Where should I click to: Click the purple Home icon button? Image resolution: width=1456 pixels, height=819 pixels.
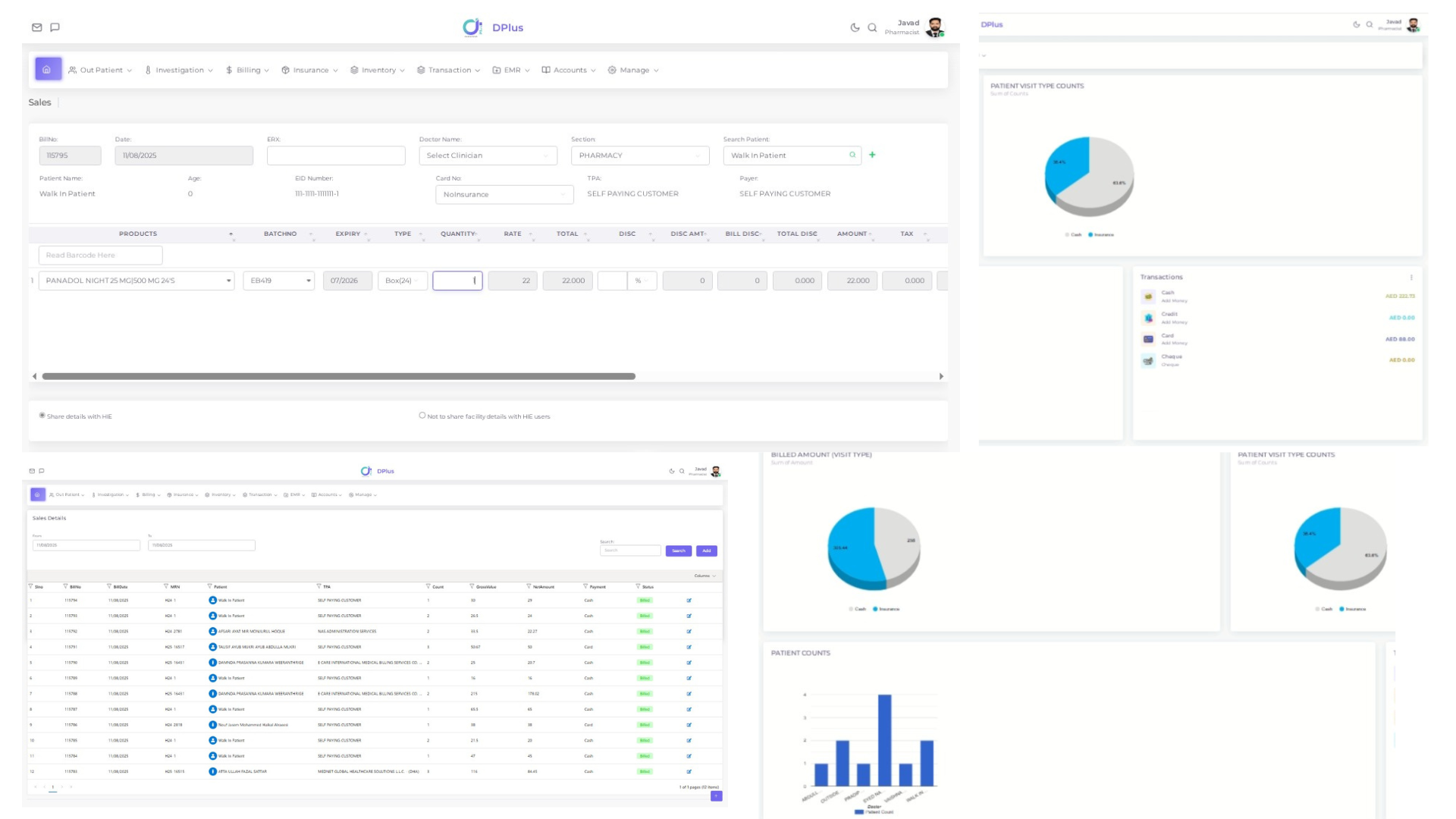click(47, 69)
